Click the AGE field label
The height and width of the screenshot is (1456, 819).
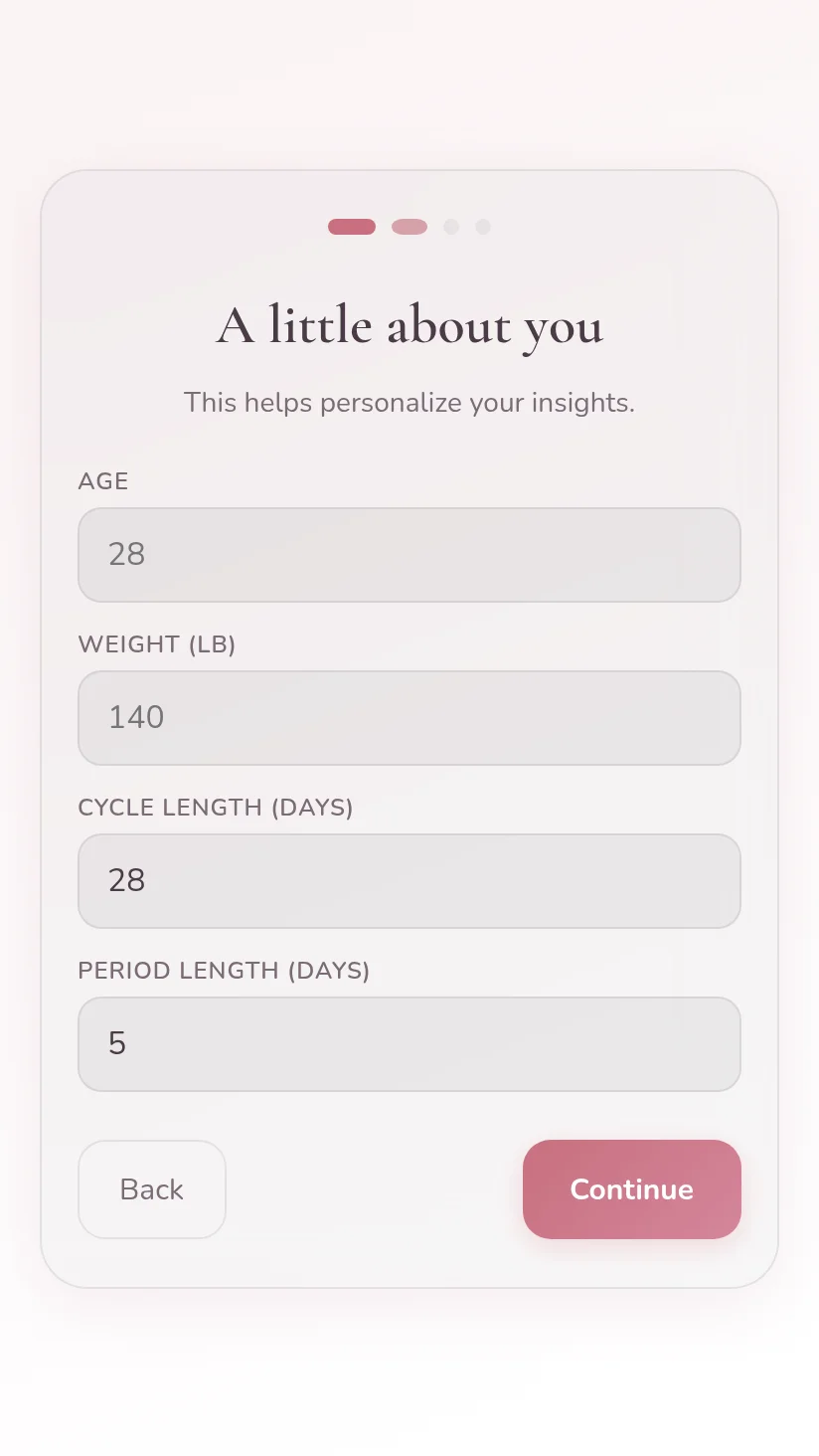(103, 481)
